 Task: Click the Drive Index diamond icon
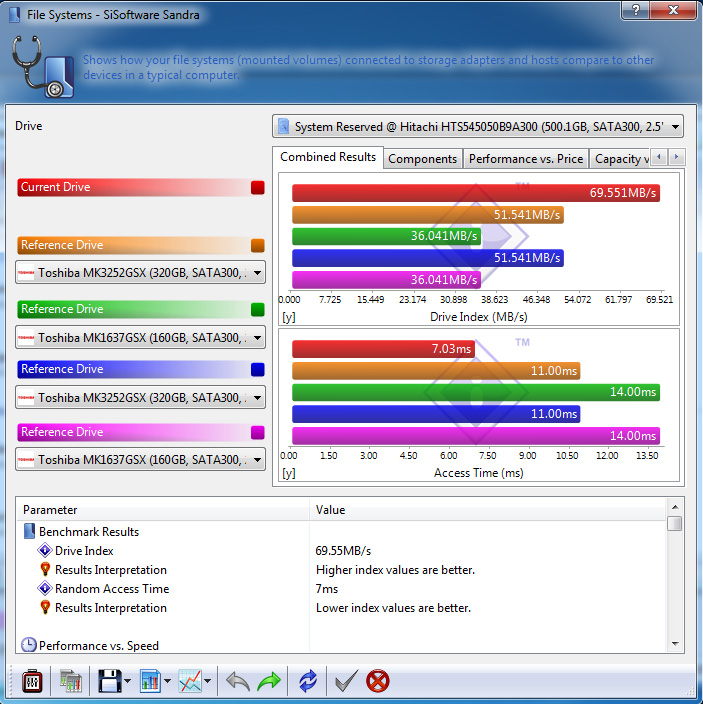[45, 550]
